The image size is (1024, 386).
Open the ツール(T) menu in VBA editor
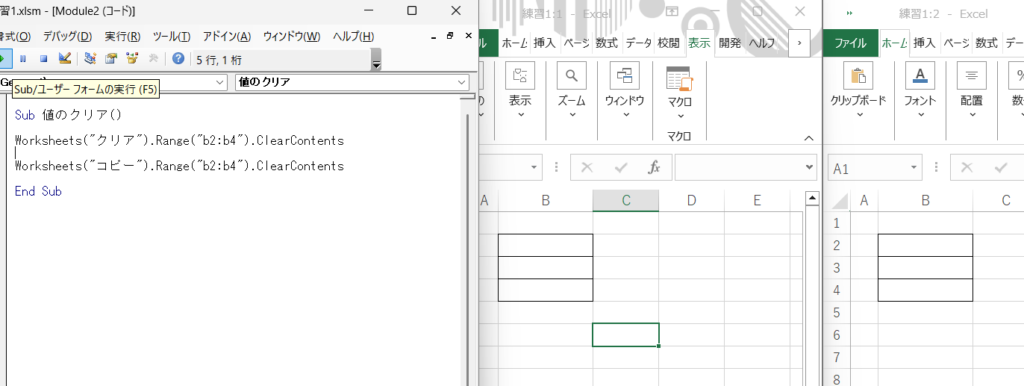pyautogui.click(x=171, y=36)
